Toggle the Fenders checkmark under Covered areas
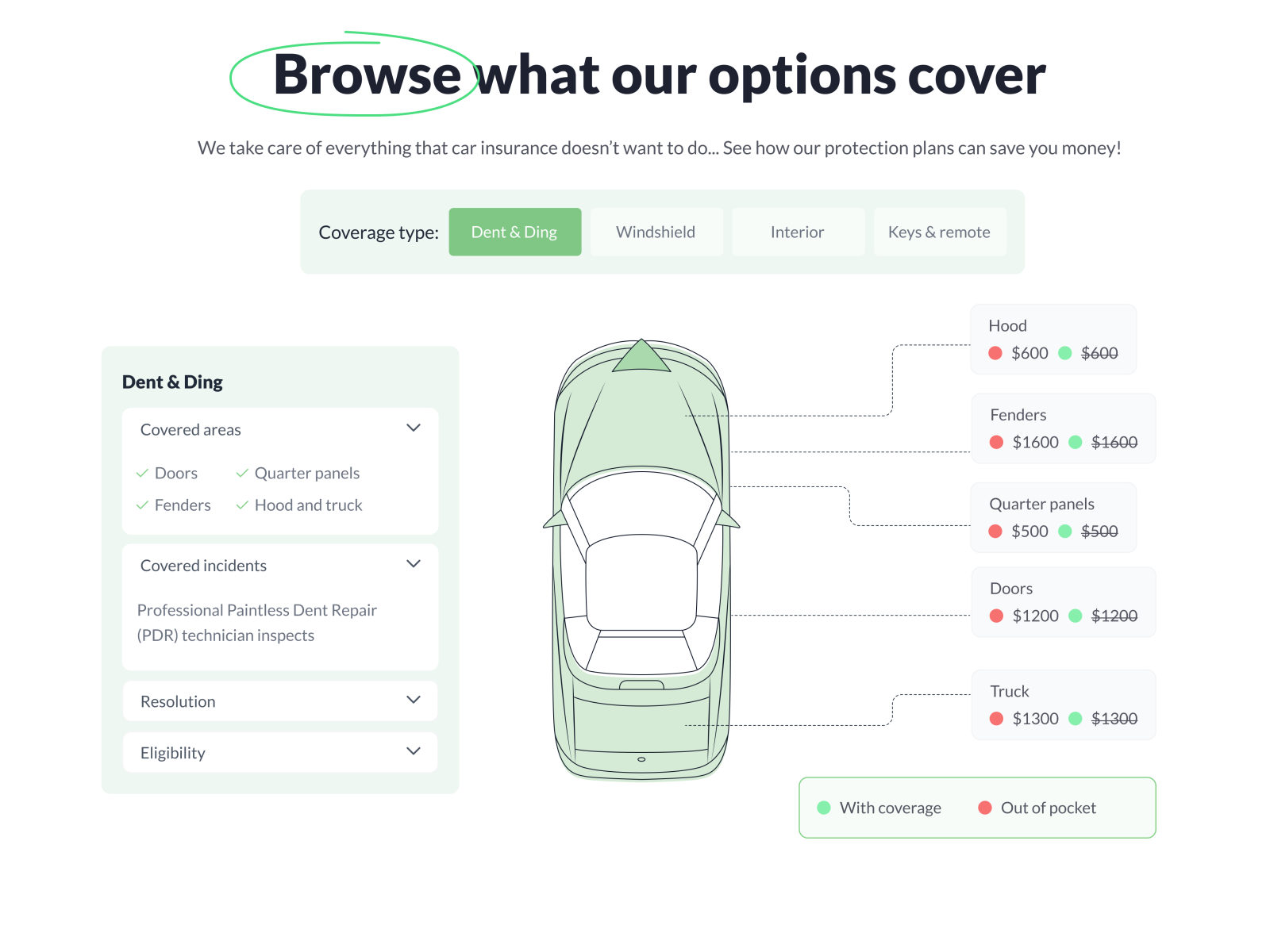 [144, 505]
